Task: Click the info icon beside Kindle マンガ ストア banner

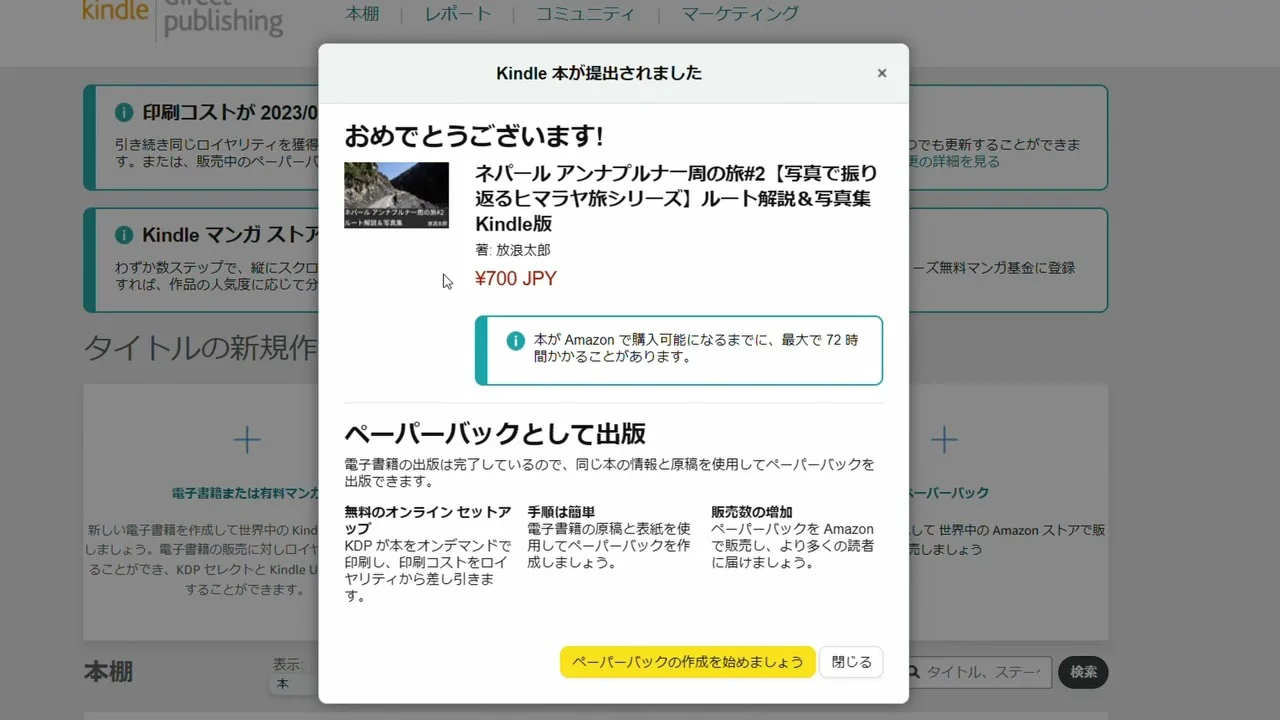Action: [x=124, y=235]
